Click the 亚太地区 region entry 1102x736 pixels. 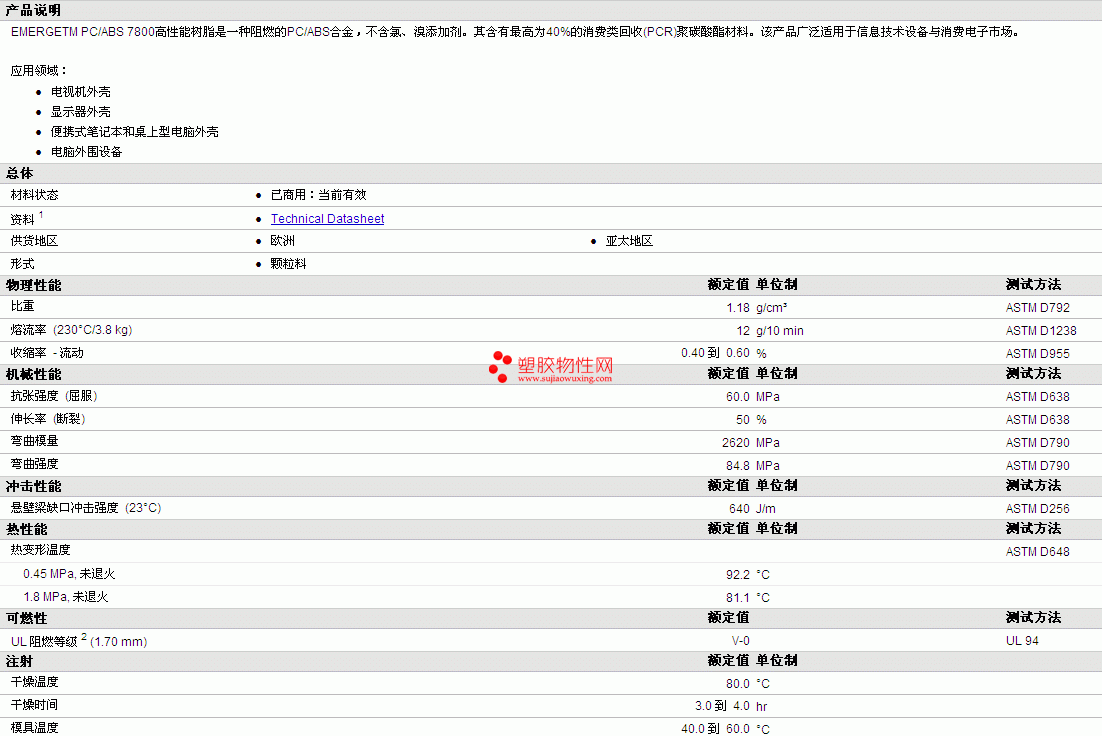[629, 240]
